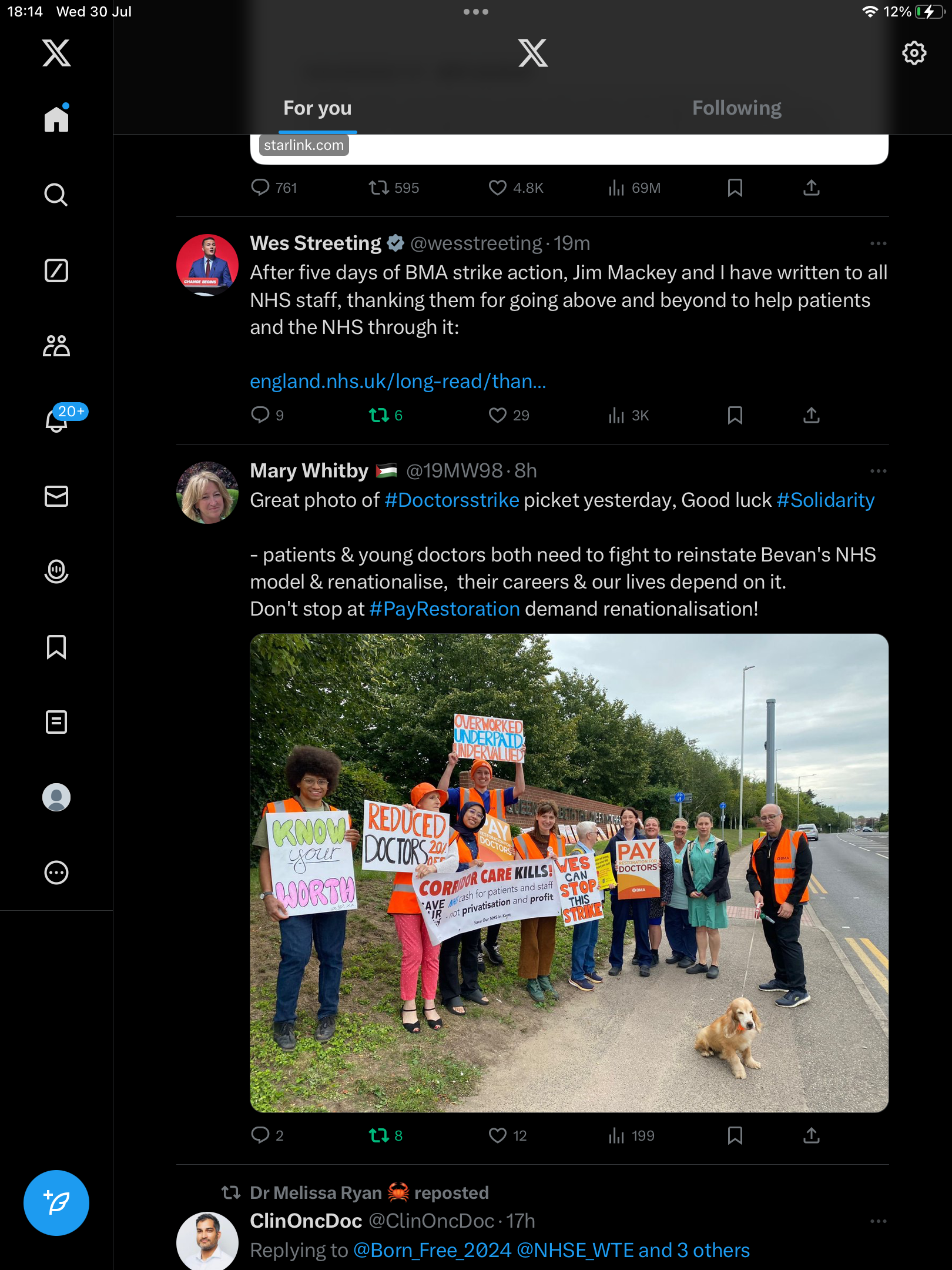This screenshot has width=952, height=1270.
Task: Select the For you tab
Action: point(317,108)
